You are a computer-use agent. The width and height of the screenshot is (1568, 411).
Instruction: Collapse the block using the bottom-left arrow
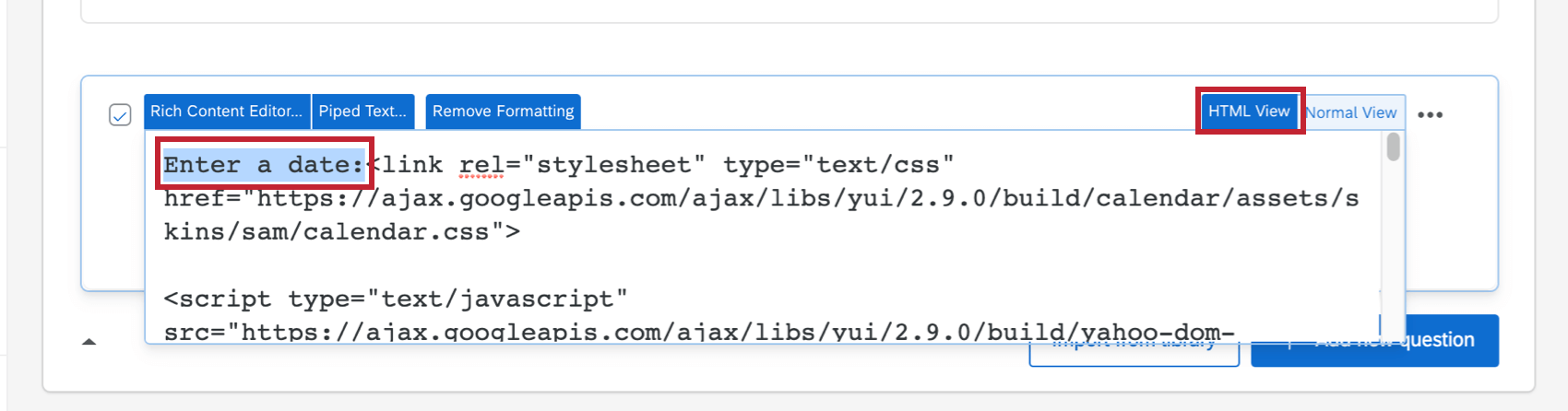tap(89, 342)
